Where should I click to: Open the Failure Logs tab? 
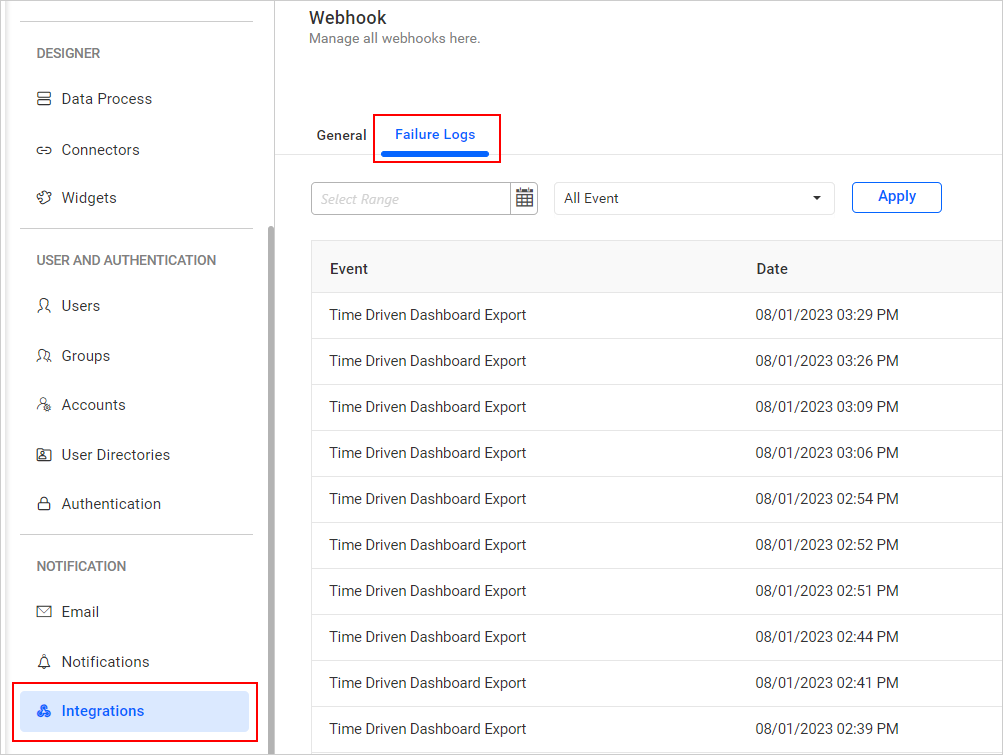click(434, 134)
